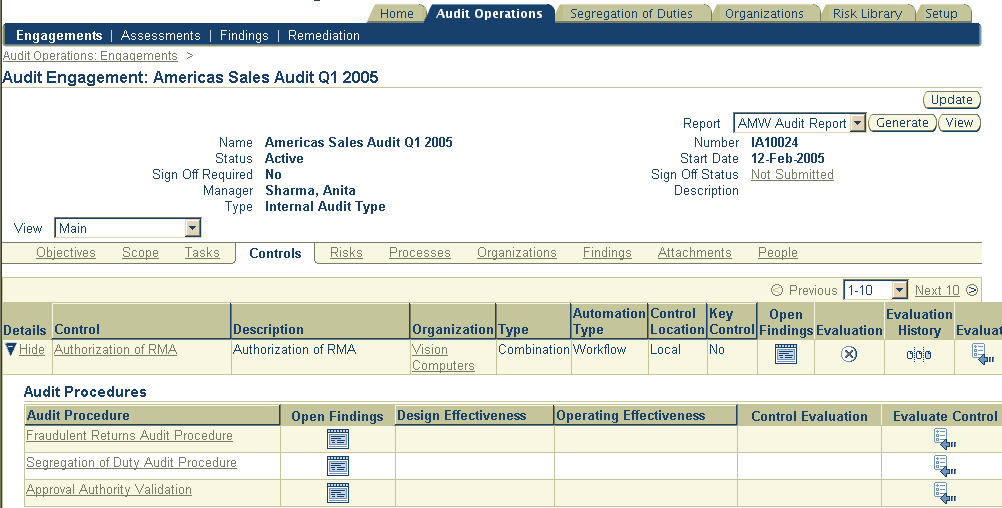Click the Next 10 link
The image size is (1002, 508).
(x=937, y=290)
